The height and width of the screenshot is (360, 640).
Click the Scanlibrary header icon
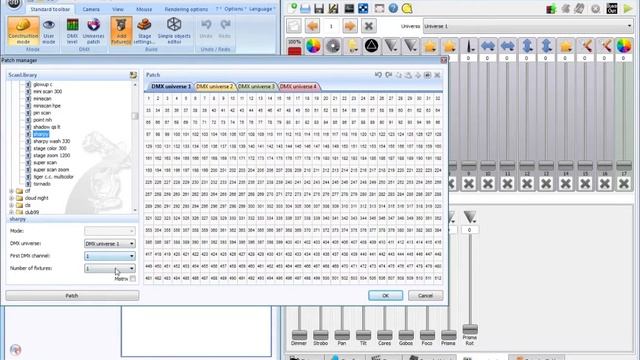point(133,75)
